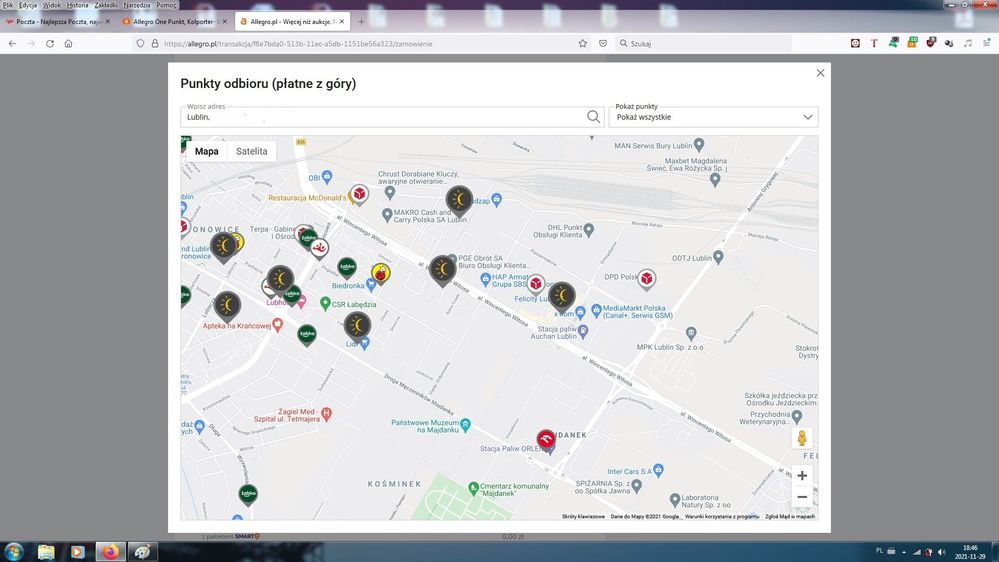This screenshot has height=562, width=999.
Task: Open the Edycja menu
Action: pos(27,5)
